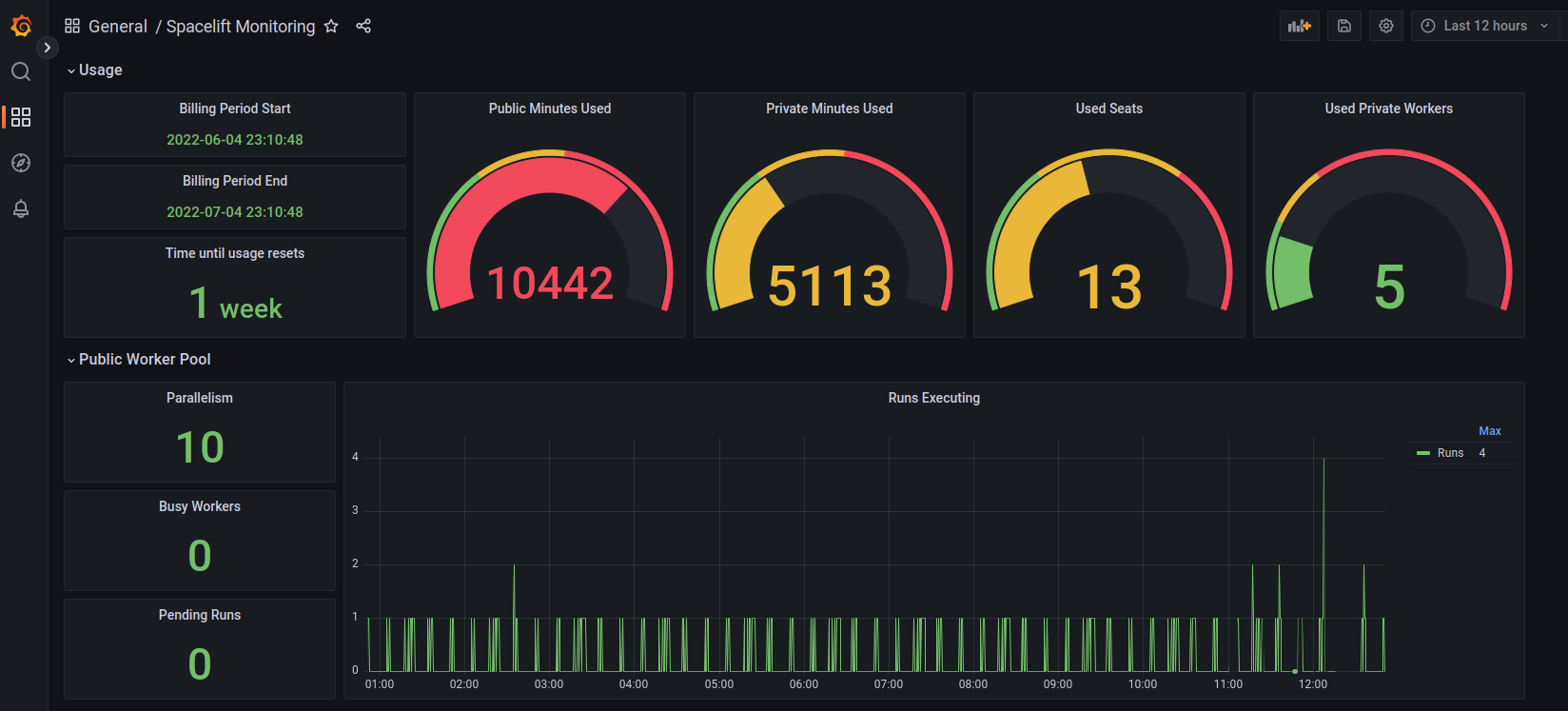Click the 06:00 tick on time axis

pos(804,684)
